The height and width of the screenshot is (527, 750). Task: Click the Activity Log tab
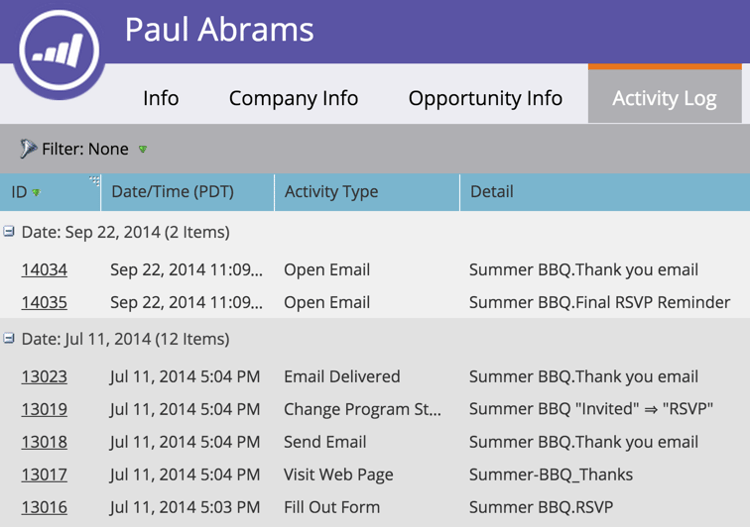(664, 96)
